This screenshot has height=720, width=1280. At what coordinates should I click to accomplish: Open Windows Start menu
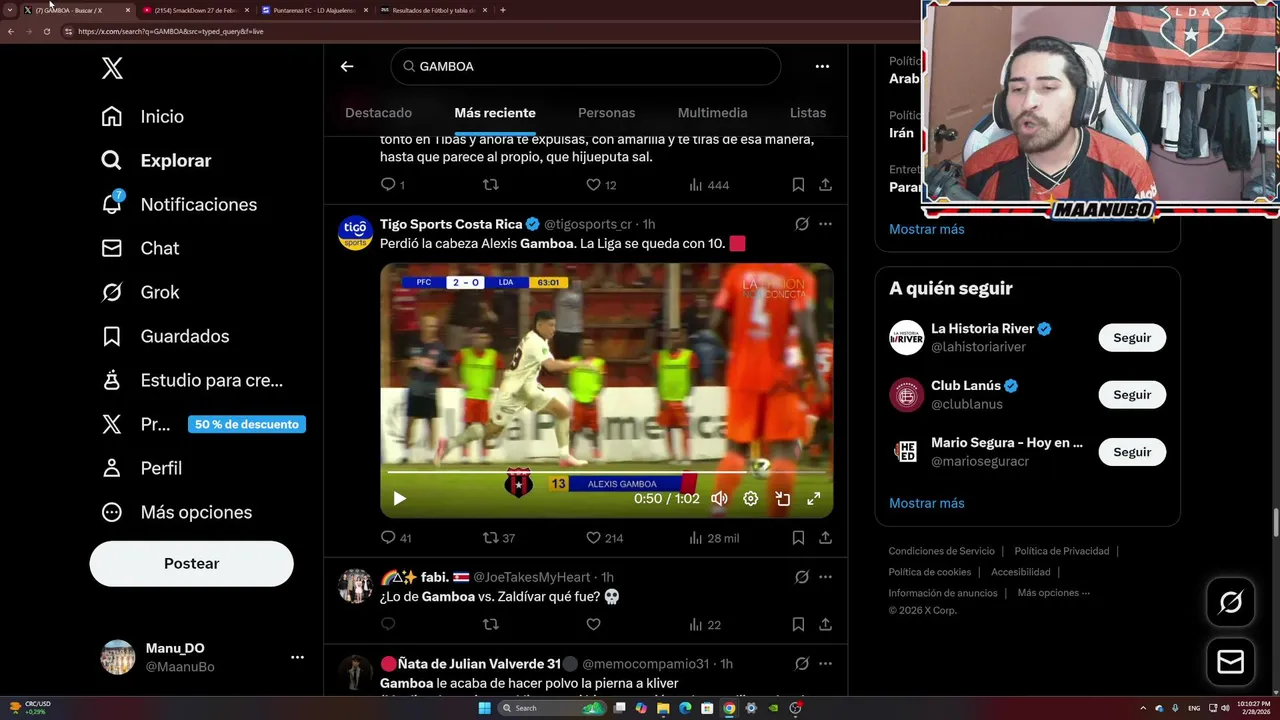[485, 708]
